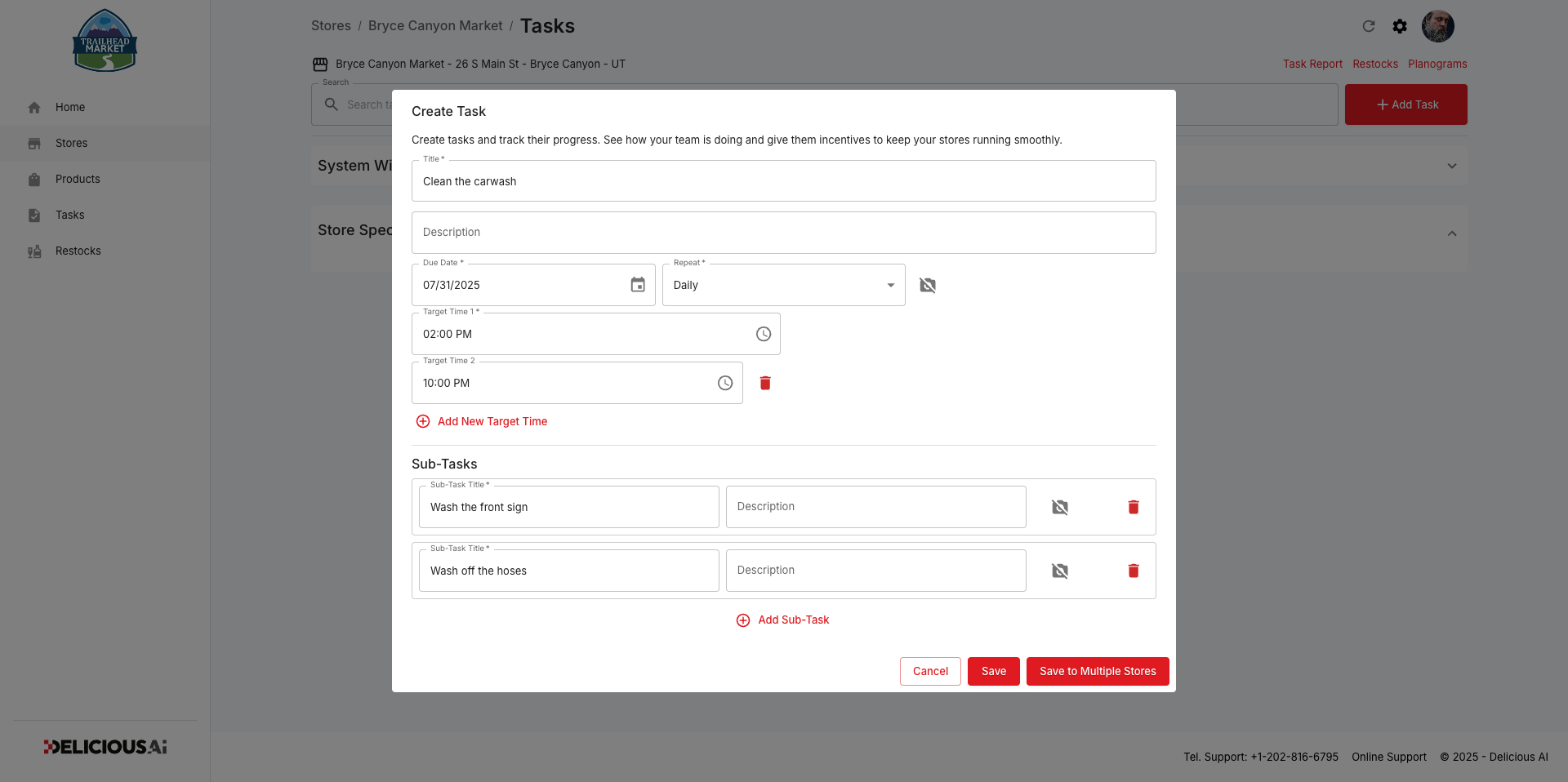Expand the System Wide tasks section chevron

point(1452,166)
